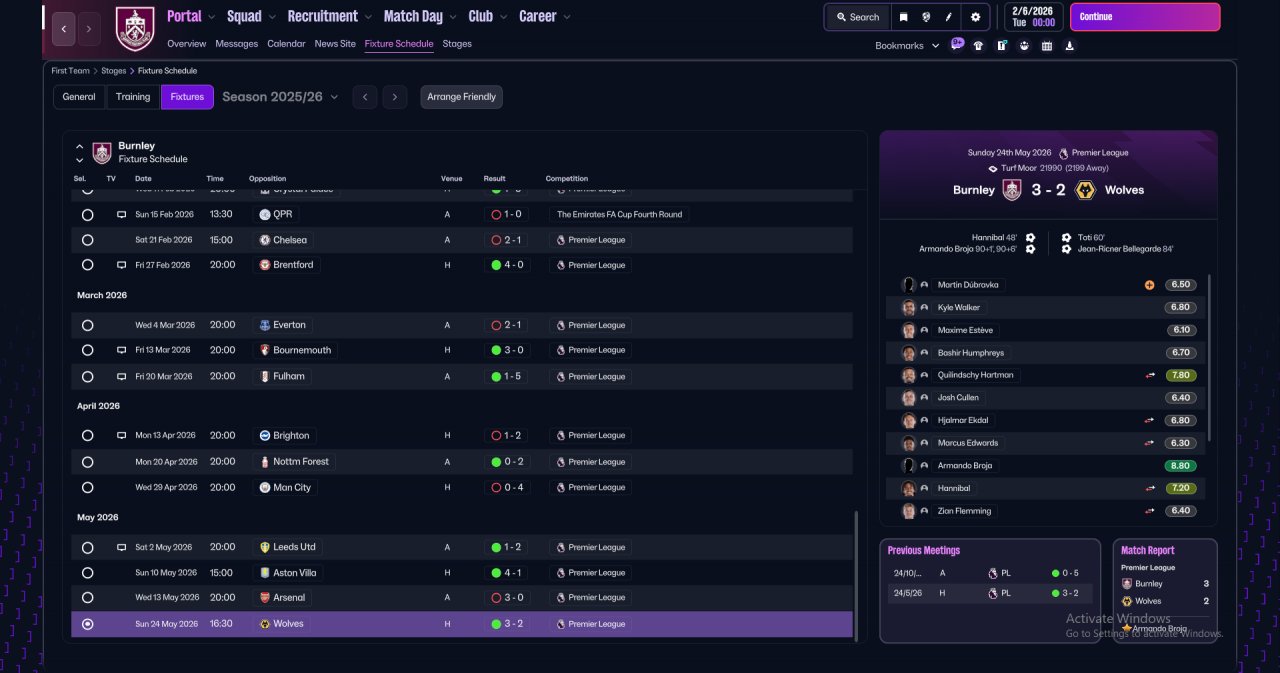This screenshot has height=673, width=1280.
Task: Click TV icon on QPR fixture row
Action: coord(122,214)
